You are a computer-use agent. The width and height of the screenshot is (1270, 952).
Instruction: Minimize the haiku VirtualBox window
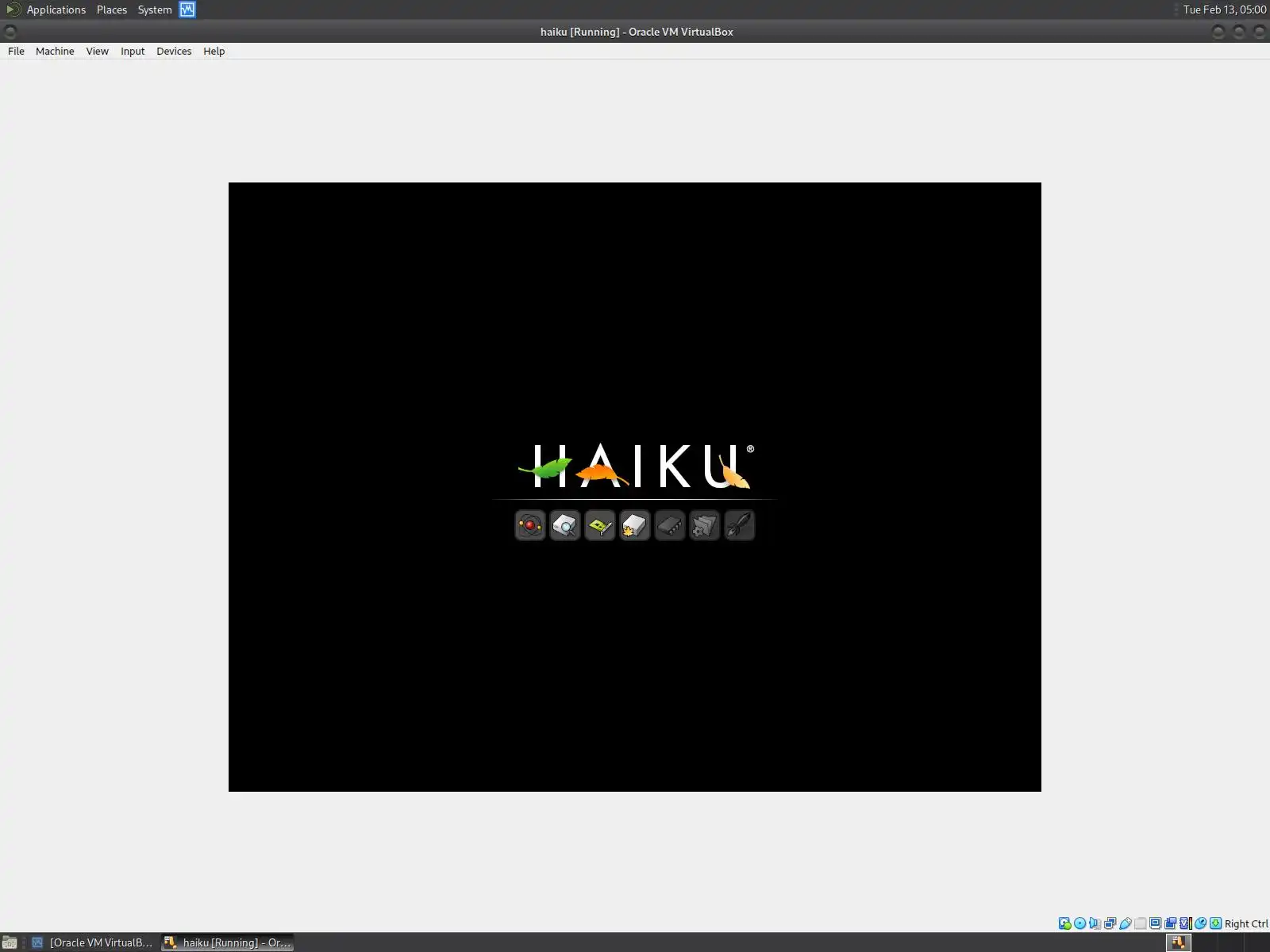(1218, 32)
